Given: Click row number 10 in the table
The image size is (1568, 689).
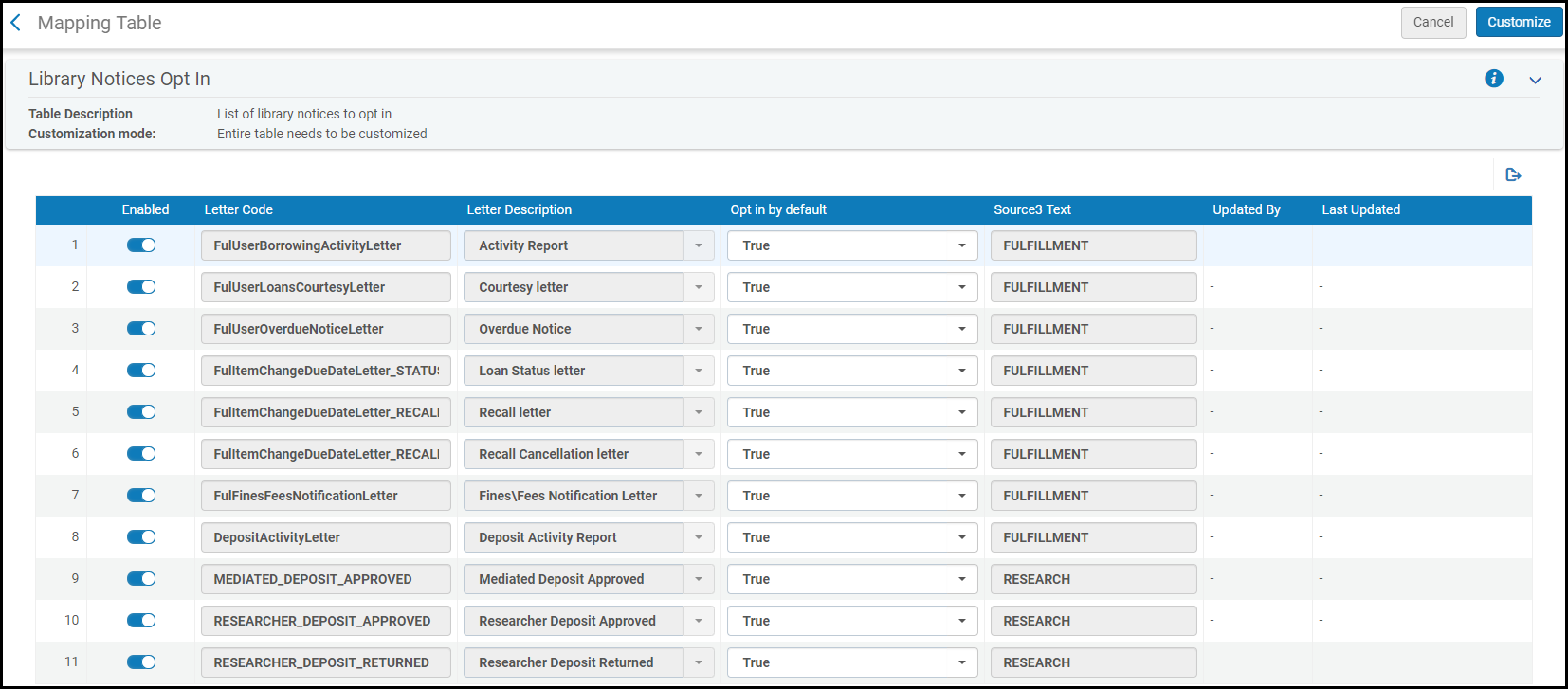Looking at the screenshot, I should (x=72, y=620).
